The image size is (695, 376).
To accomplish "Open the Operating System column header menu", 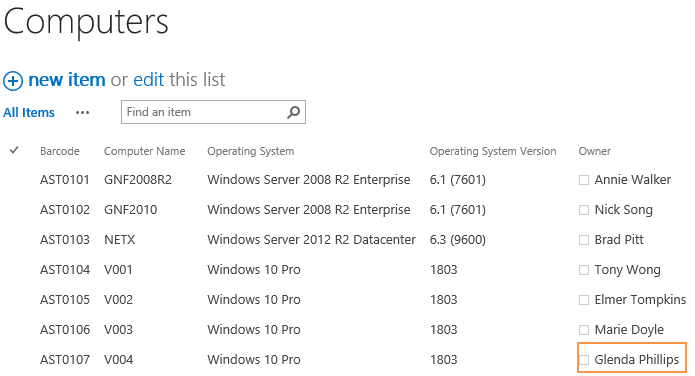I will [x=250, y=151].
